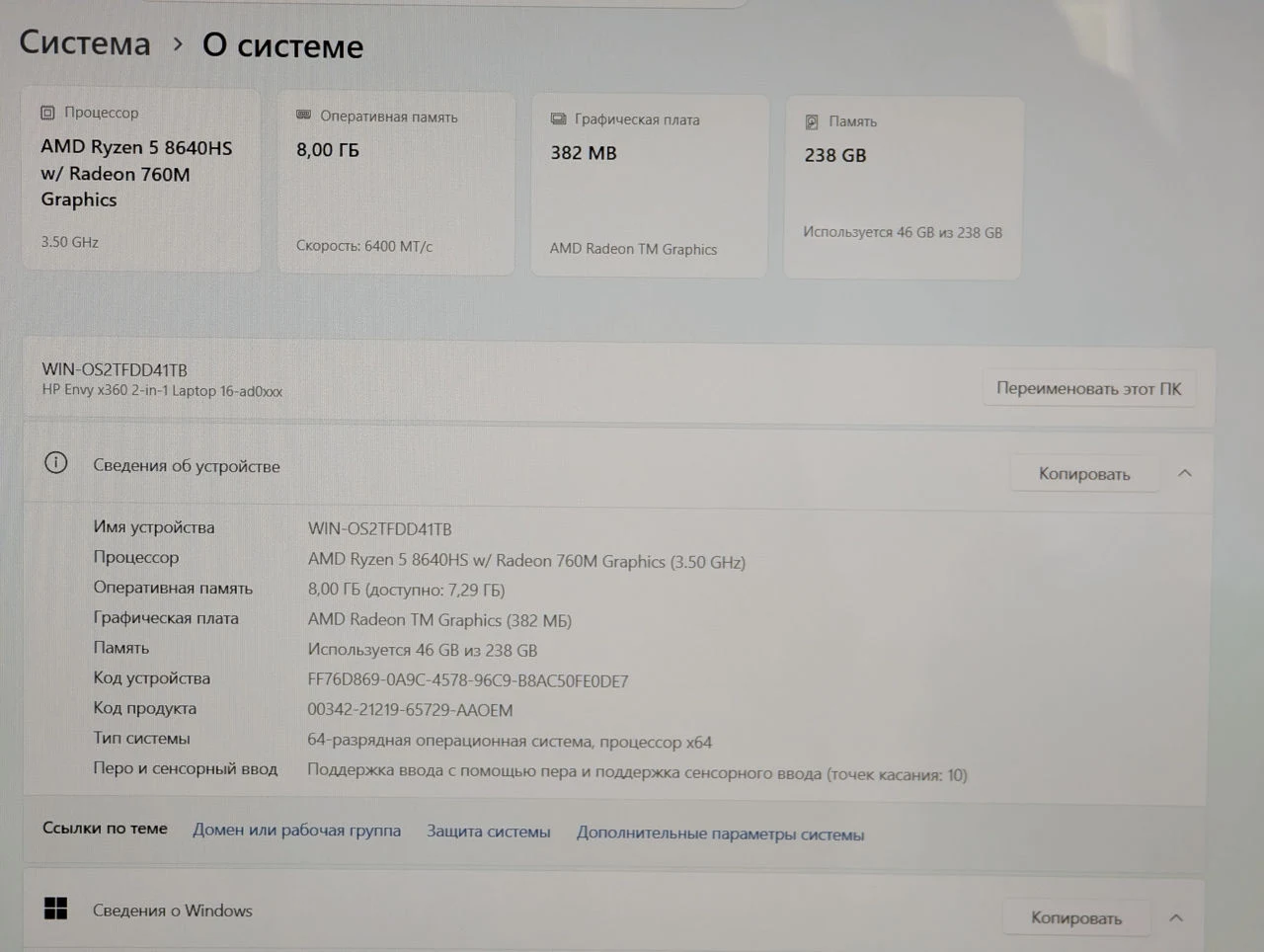Click the processor chip icon in Процессор card
The width and height of the screenshot is (1264, 952).
[x=47, y=113]
